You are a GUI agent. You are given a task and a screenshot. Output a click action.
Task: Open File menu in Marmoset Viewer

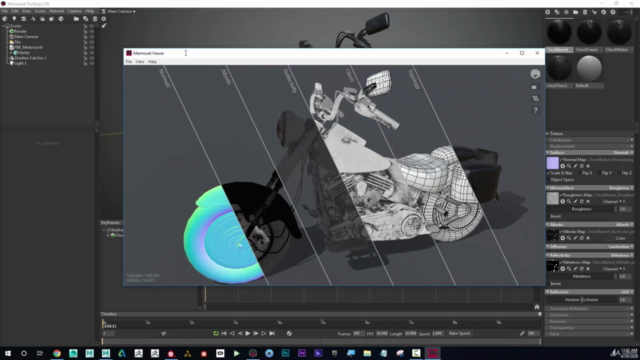point(129,62)
